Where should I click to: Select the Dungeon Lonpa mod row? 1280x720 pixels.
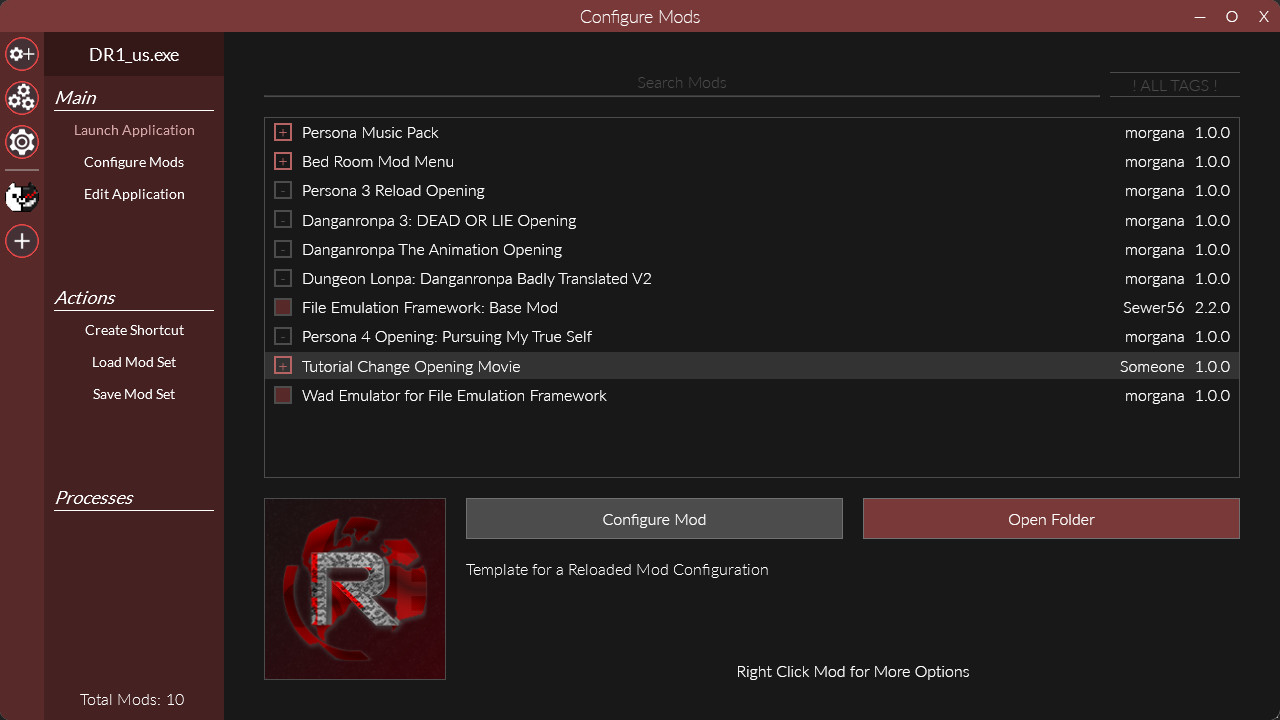[477, 278]
